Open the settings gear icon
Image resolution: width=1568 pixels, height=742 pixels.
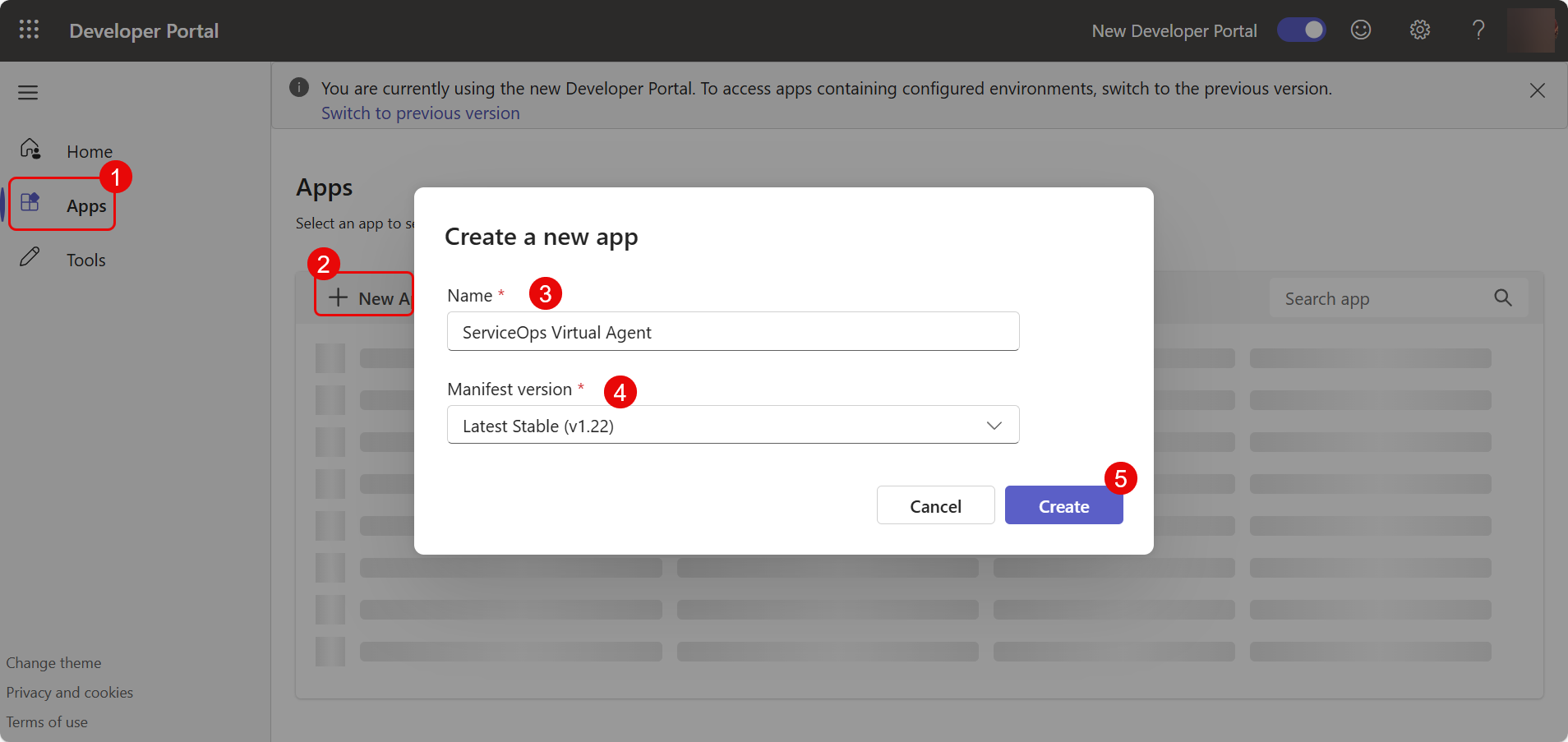pyautogui.click(x=1419, y=30)
